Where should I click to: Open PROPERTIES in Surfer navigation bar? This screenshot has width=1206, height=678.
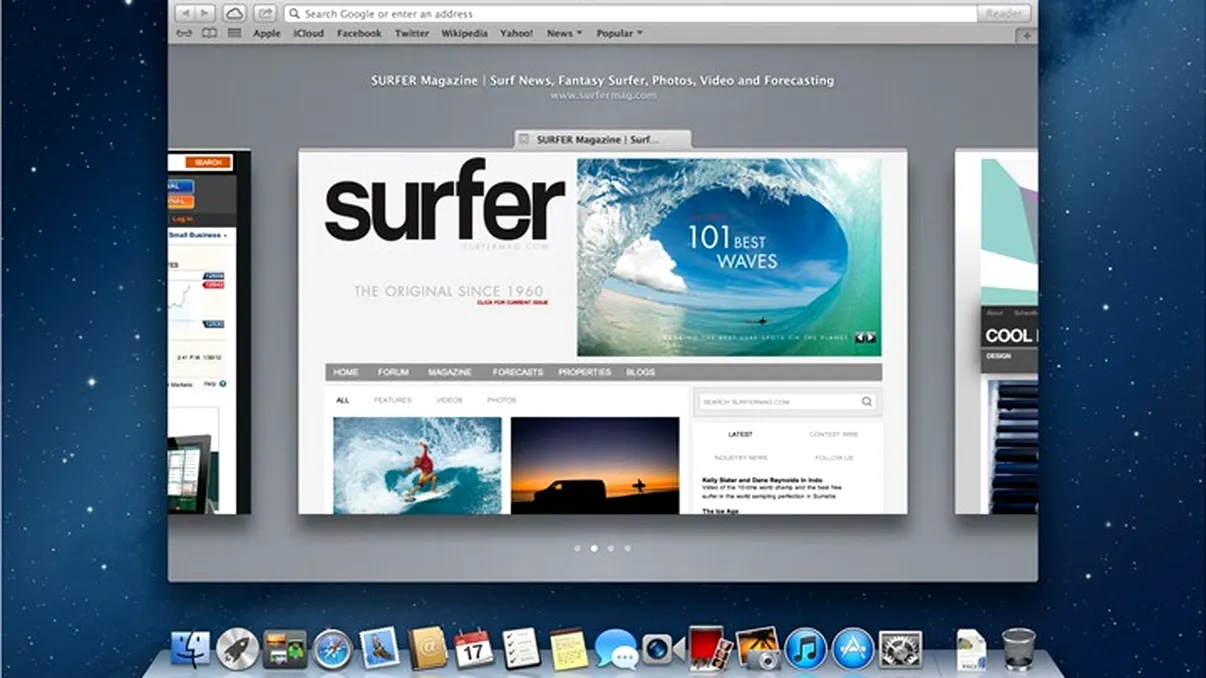click(x=585, y=372)
